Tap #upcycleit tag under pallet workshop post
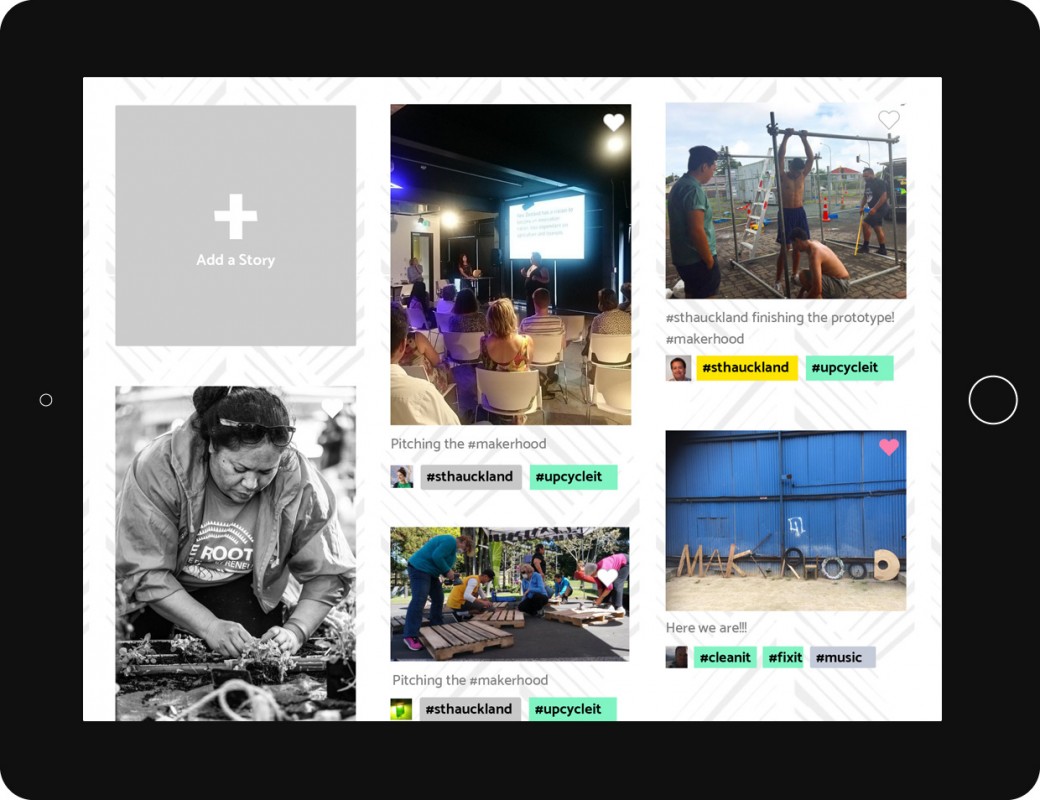This screenshot has height=800, width=1040. 572,709
